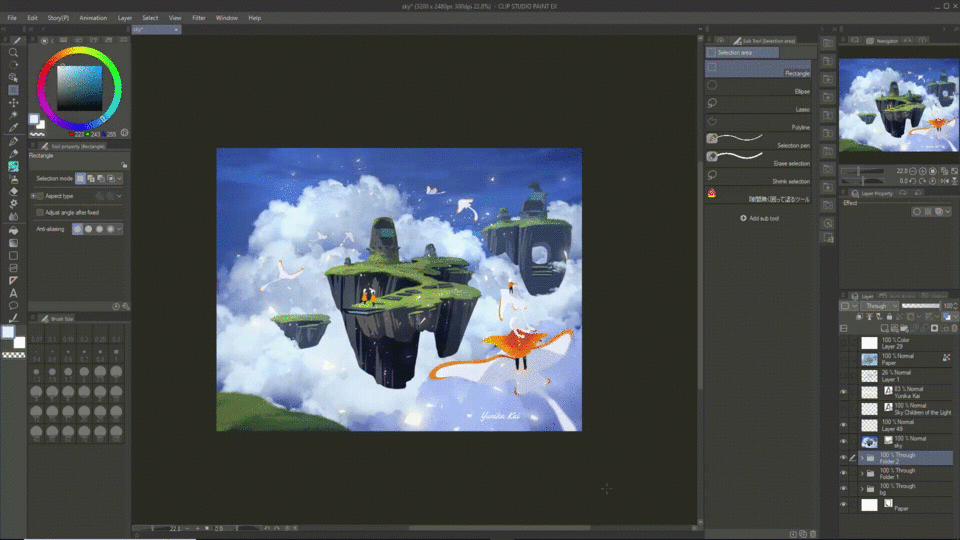Select the Zoom magnifier tool
This screenshot has width=960, height=540.
pyautogui.click(x=13, y=51)
